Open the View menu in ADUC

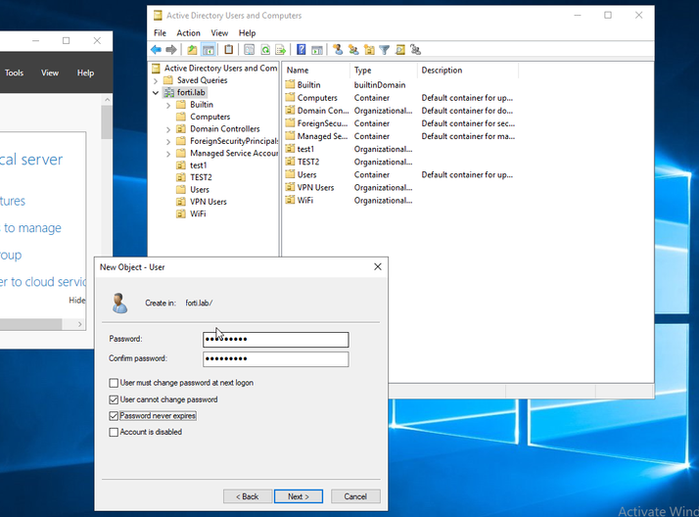click(x=219, y=33)
